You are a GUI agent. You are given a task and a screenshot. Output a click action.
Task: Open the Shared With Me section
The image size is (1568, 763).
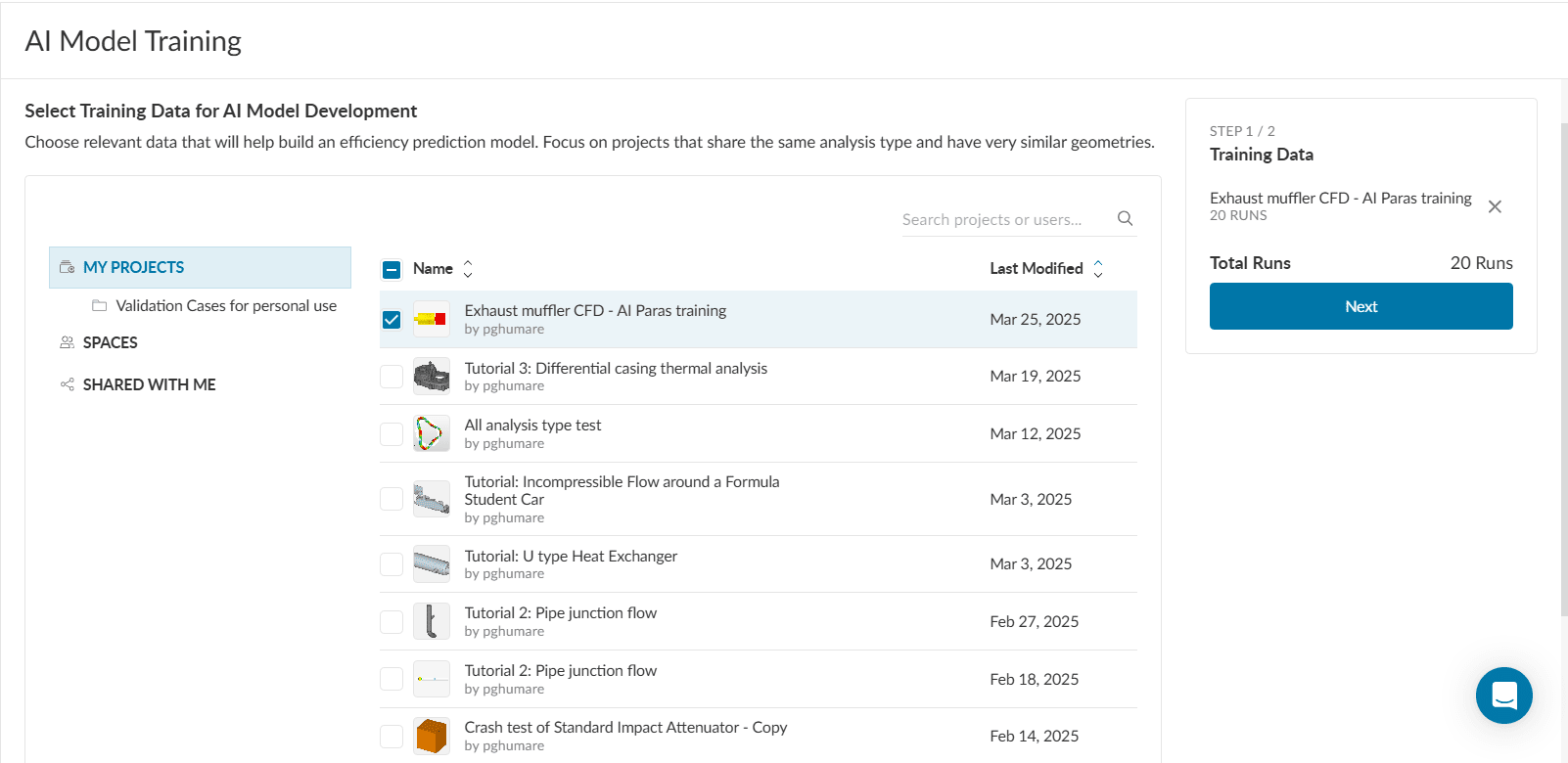coord(149,385)
